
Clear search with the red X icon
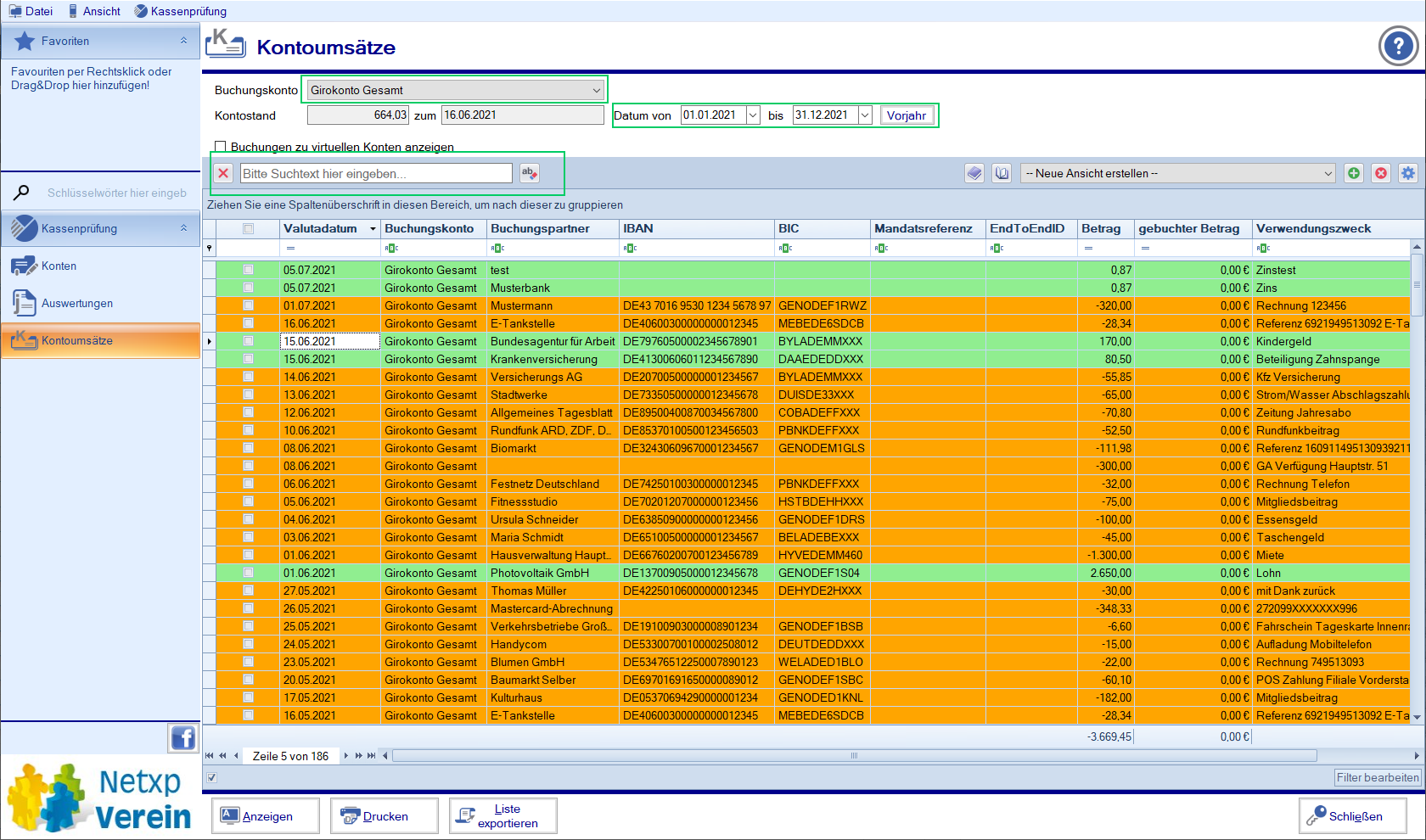pyautogui.click(x=223, y=173)
